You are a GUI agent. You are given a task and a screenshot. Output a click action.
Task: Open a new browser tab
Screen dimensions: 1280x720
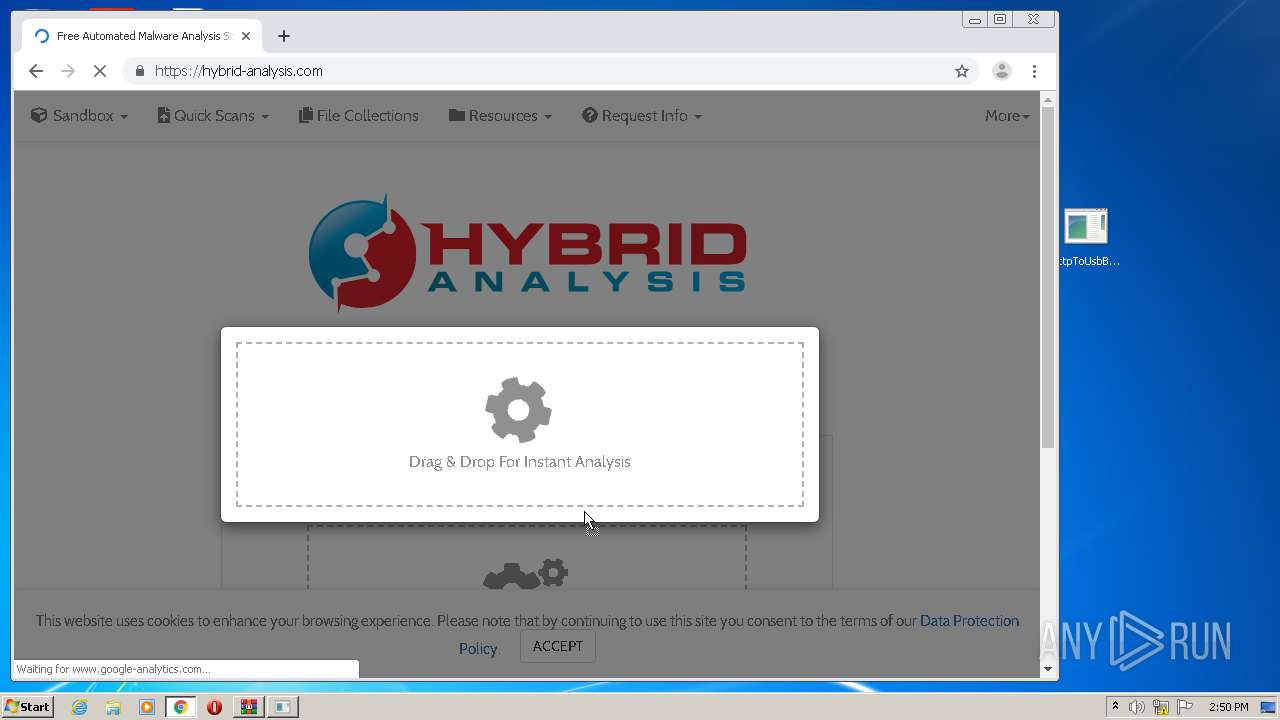(x=284, y=36)
